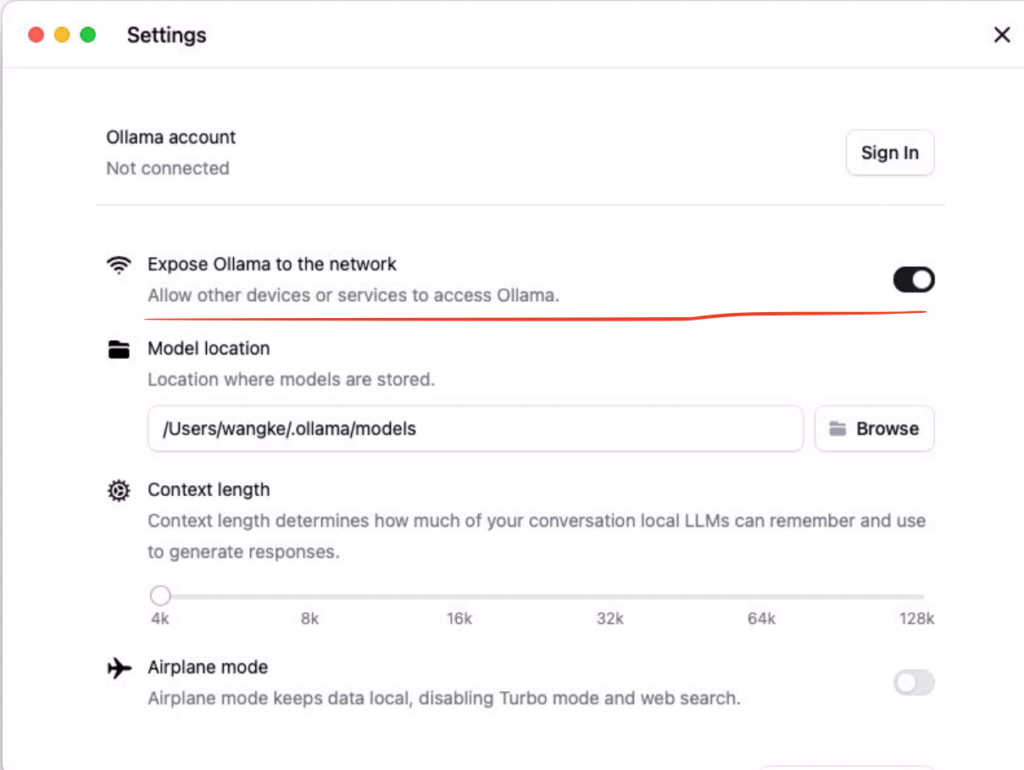Click the Sign In button

click(889, 153)
